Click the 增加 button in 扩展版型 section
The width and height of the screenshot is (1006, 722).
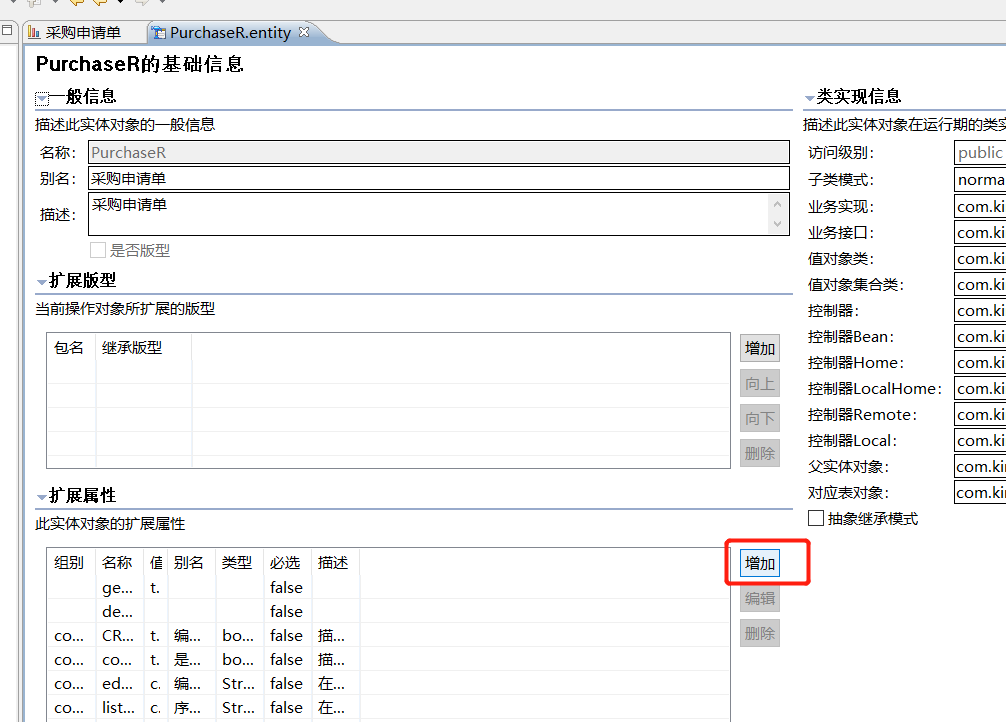[760, 348]
